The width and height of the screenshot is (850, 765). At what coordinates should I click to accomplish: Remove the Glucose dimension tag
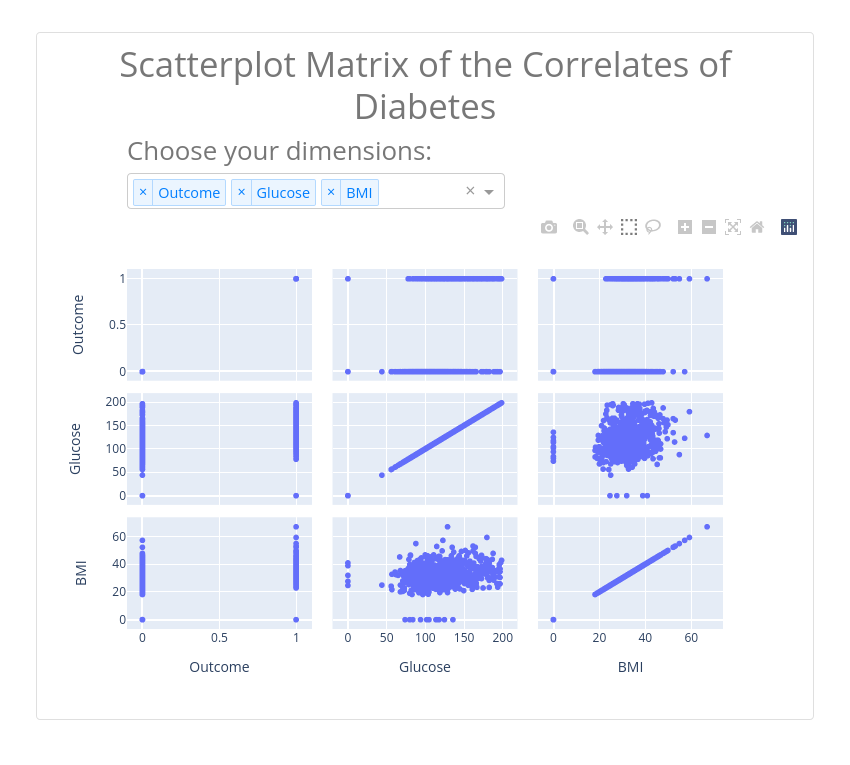tap(241, 192)
